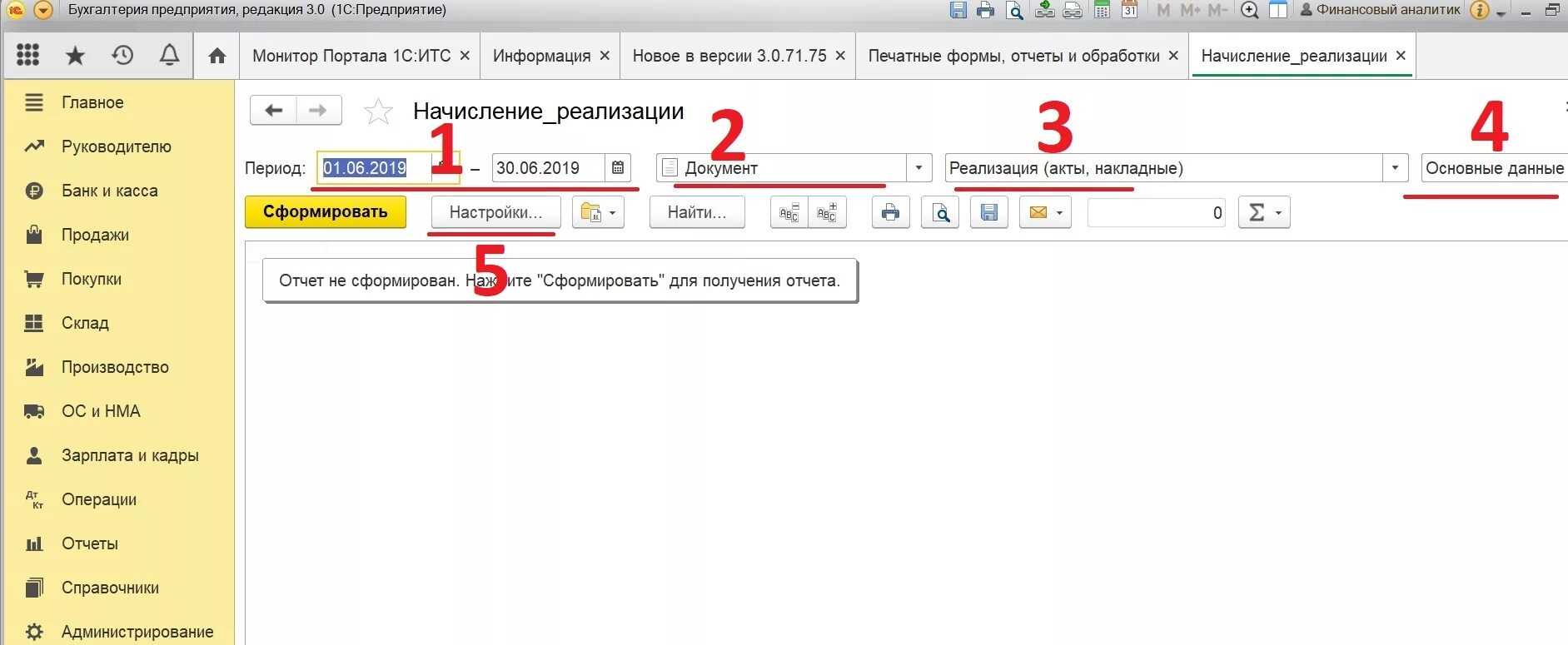This screenshot has width=1568, height=645.
Task: Click title bar save diskette icon
Action: pyautogui.click(x=958, y=10)
